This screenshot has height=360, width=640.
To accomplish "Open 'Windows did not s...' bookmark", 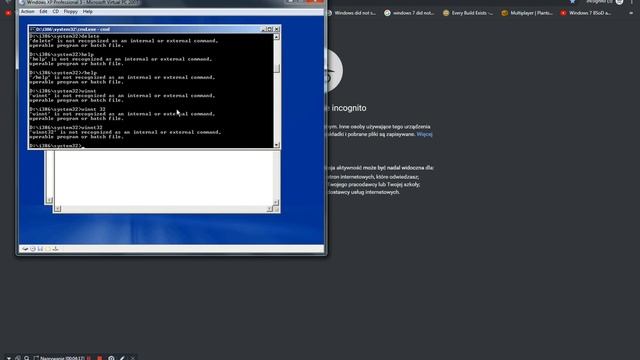I will point(351,13).
